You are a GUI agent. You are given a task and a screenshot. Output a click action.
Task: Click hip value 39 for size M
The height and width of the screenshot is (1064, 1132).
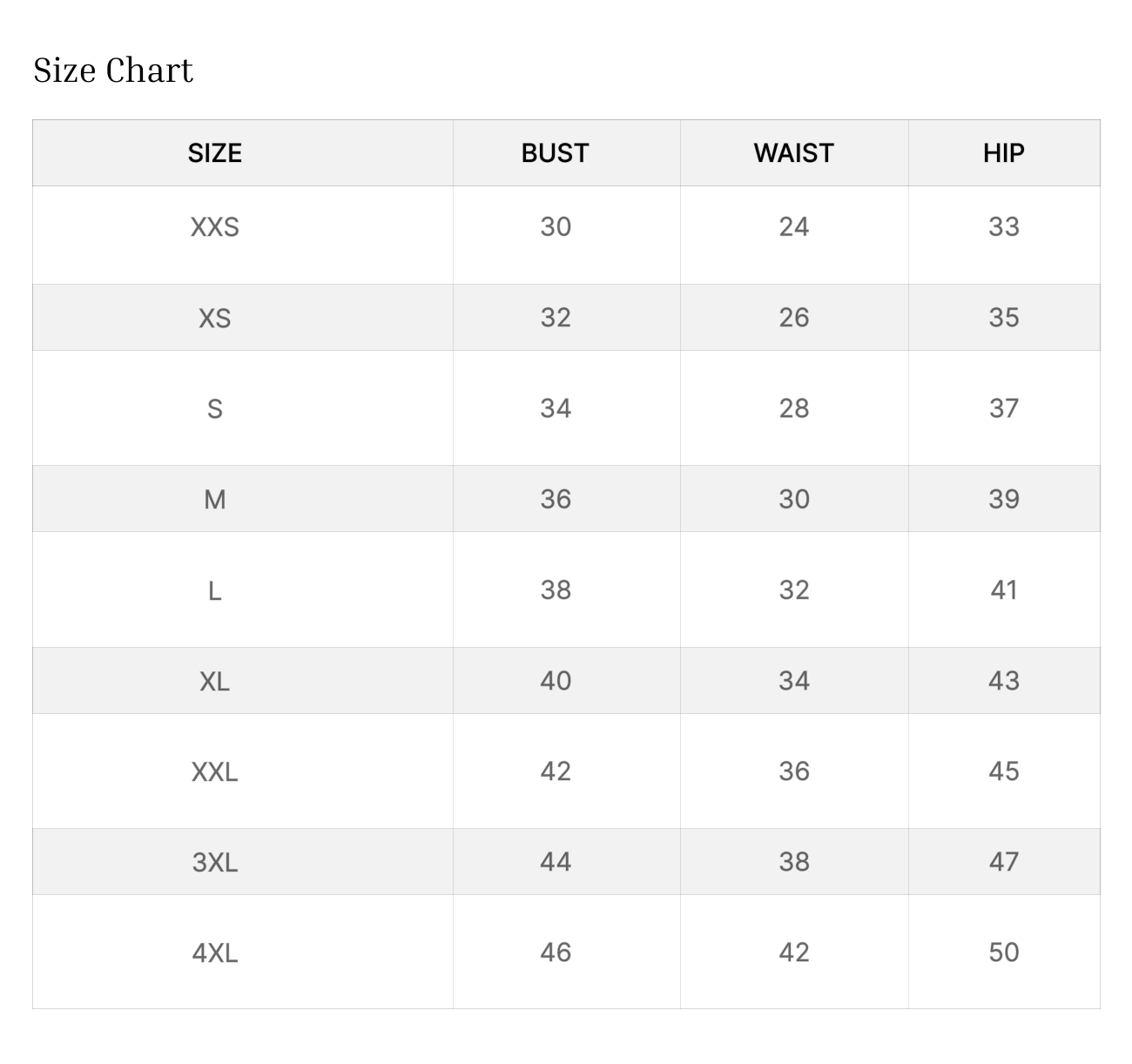click(1003, 499)
